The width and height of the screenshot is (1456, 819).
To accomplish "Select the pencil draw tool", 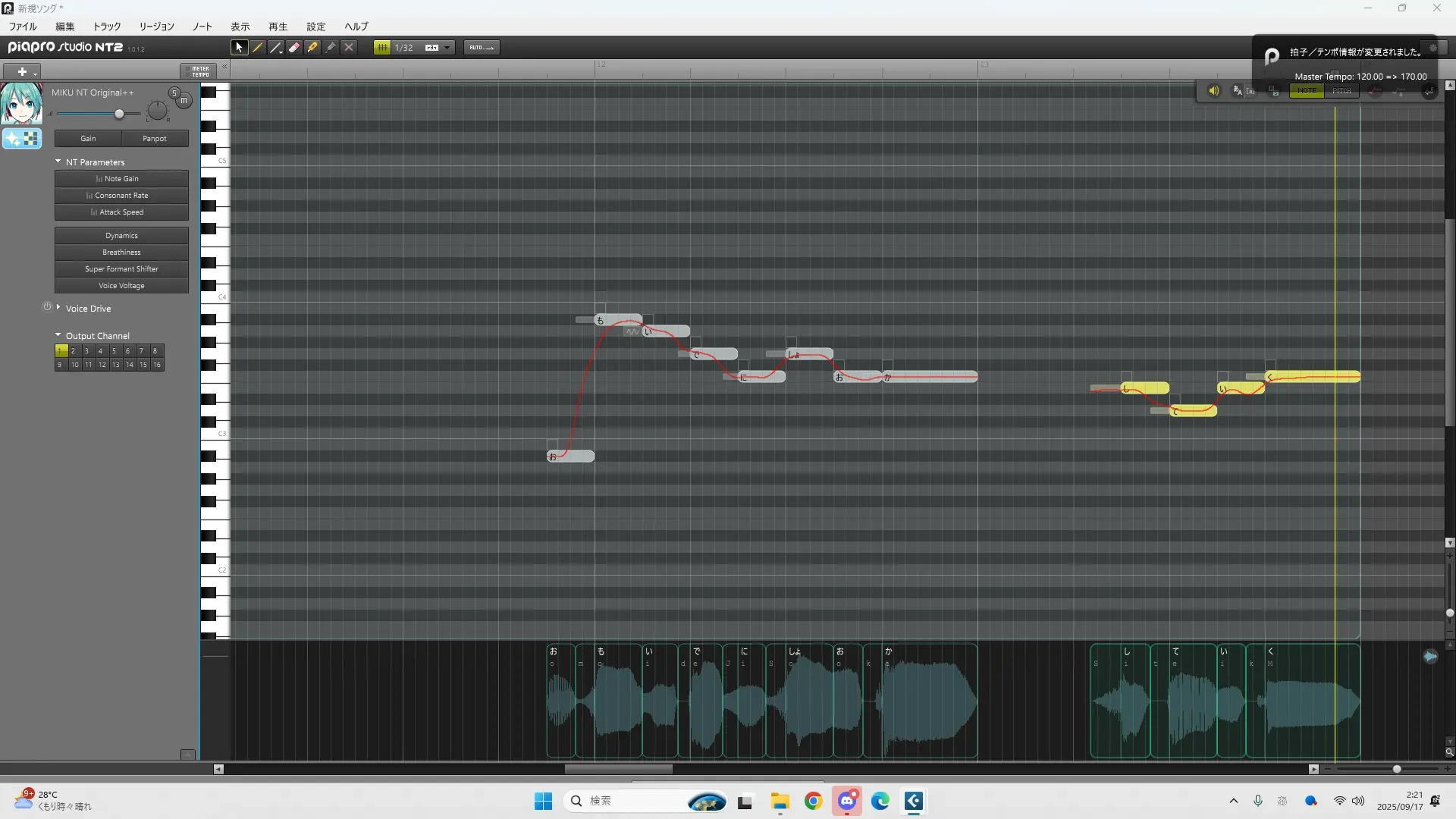I will (x=258, y=47).
